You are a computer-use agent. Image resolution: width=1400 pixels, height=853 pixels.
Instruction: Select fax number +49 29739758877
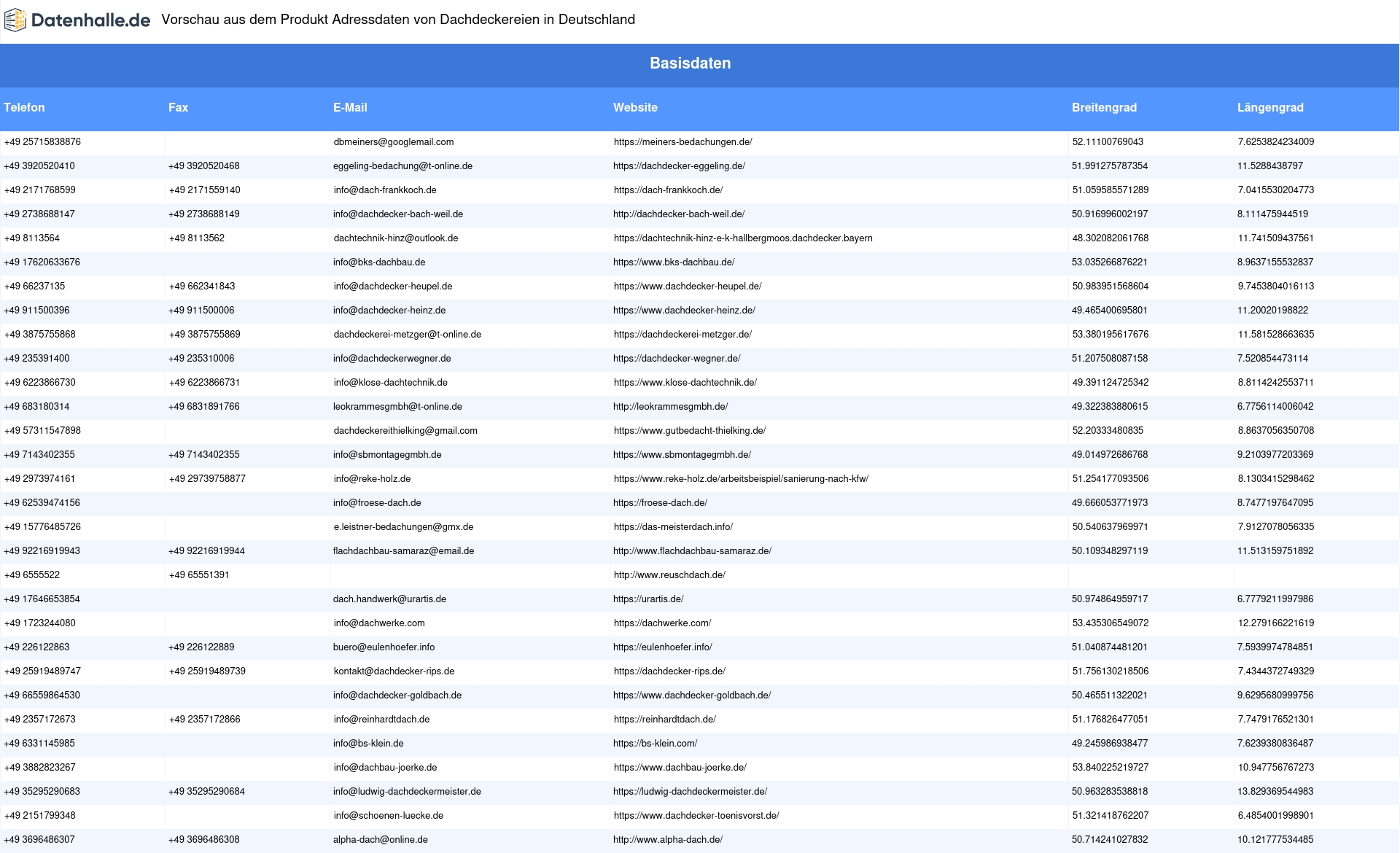(207, 479)
